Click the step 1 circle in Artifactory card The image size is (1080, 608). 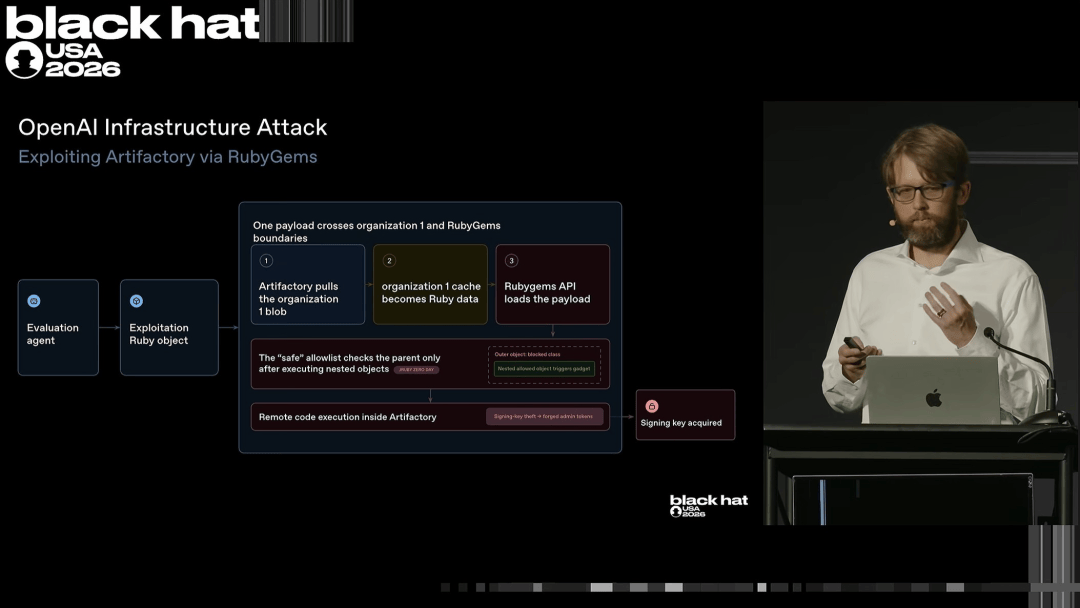click(267, 260)
